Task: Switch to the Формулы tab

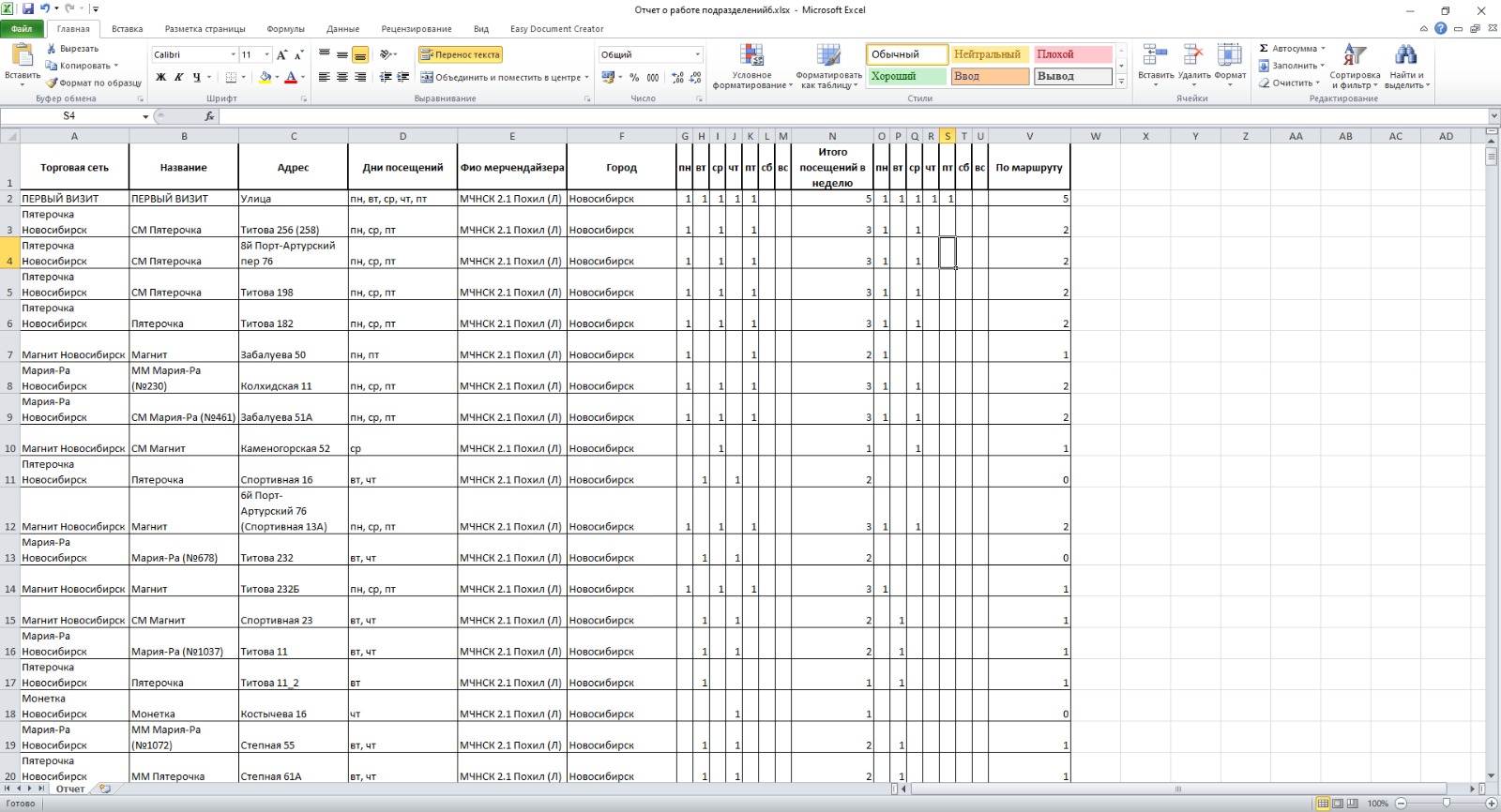Action: click(x=286, y=29)
